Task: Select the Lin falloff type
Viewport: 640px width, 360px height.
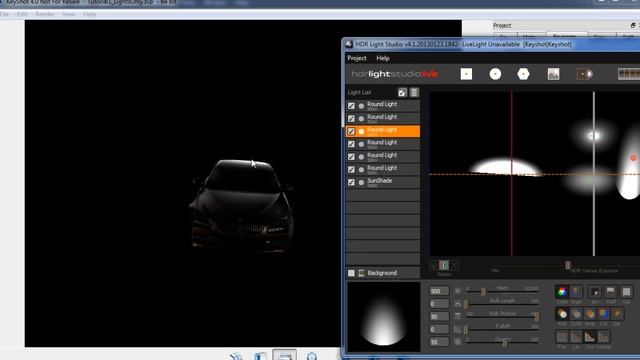Action: pyautogui.click(x=576, y=337)
